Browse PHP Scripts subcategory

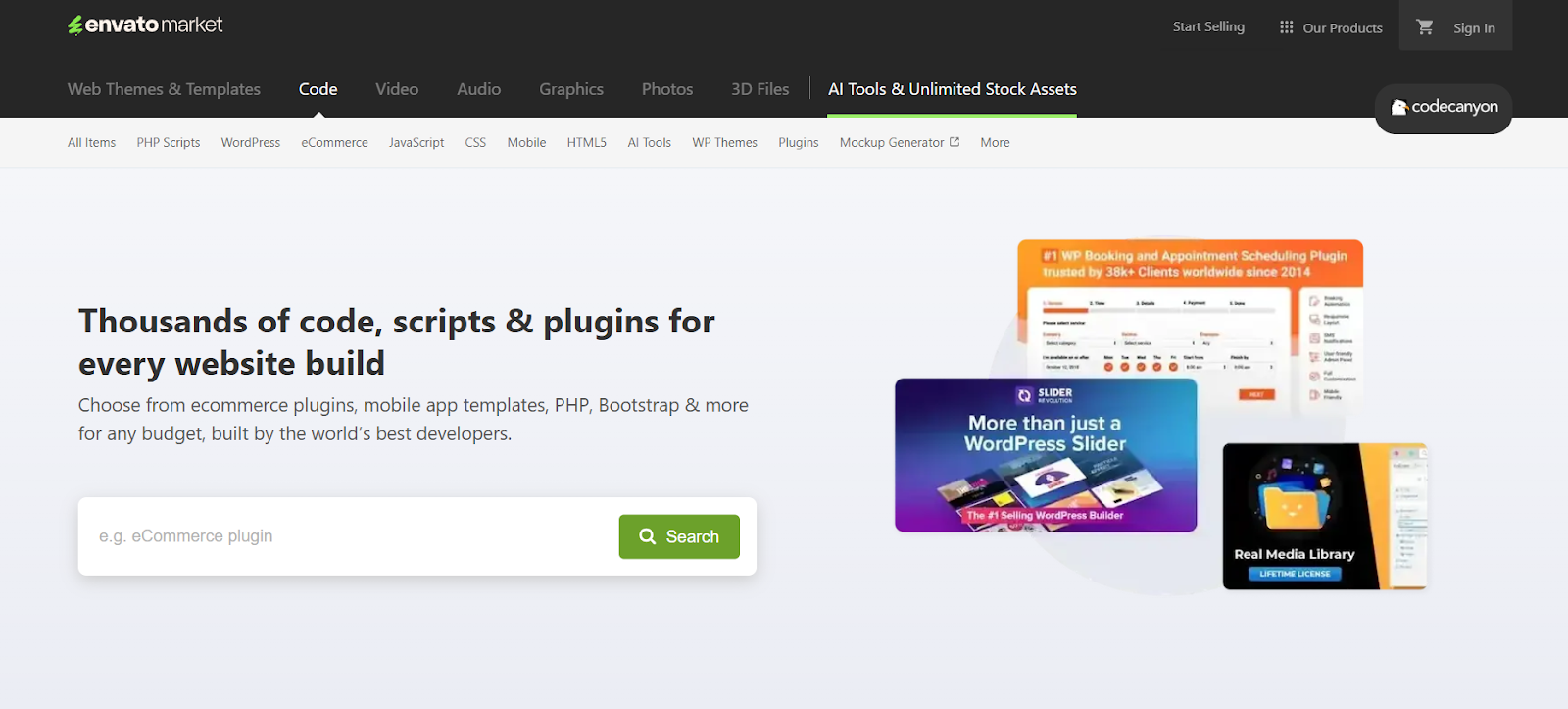[x=169, y=142]
